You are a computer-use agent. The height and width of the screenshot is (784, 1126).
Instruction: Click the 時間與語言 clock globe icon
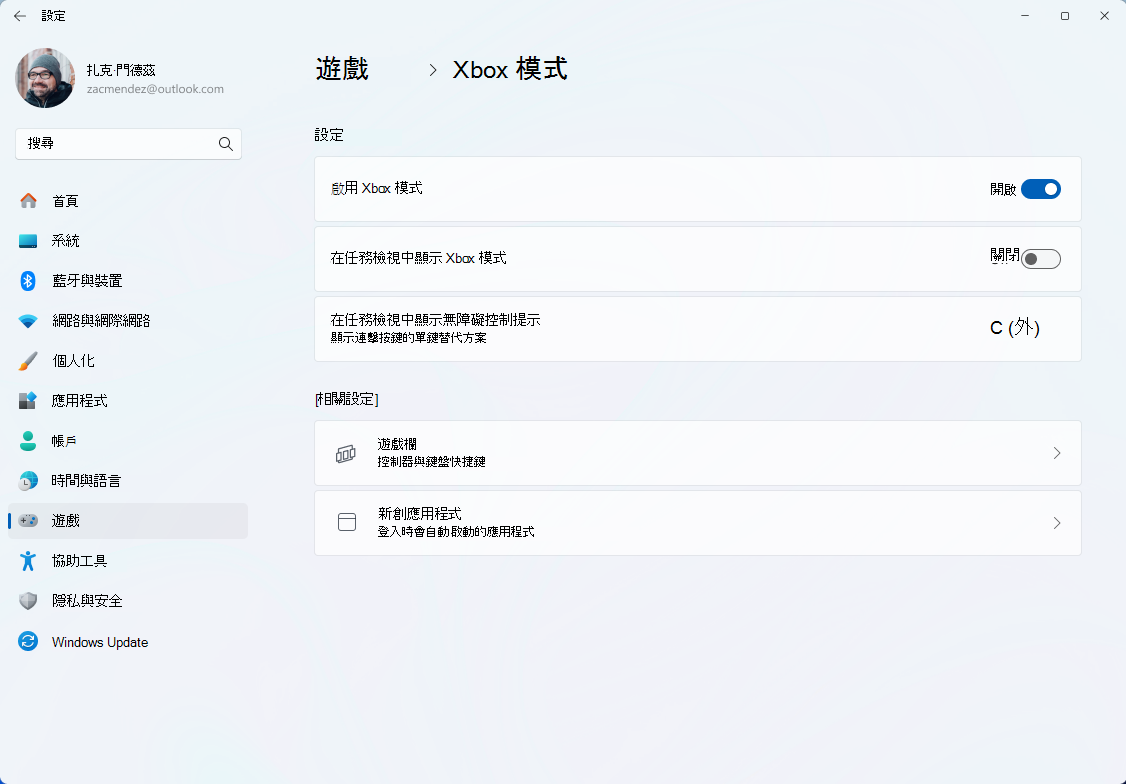point(28,481)
